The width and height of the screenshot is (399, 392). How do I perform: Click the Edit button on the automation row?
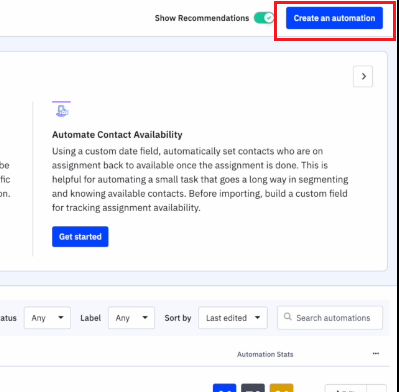tap(345, 389)
